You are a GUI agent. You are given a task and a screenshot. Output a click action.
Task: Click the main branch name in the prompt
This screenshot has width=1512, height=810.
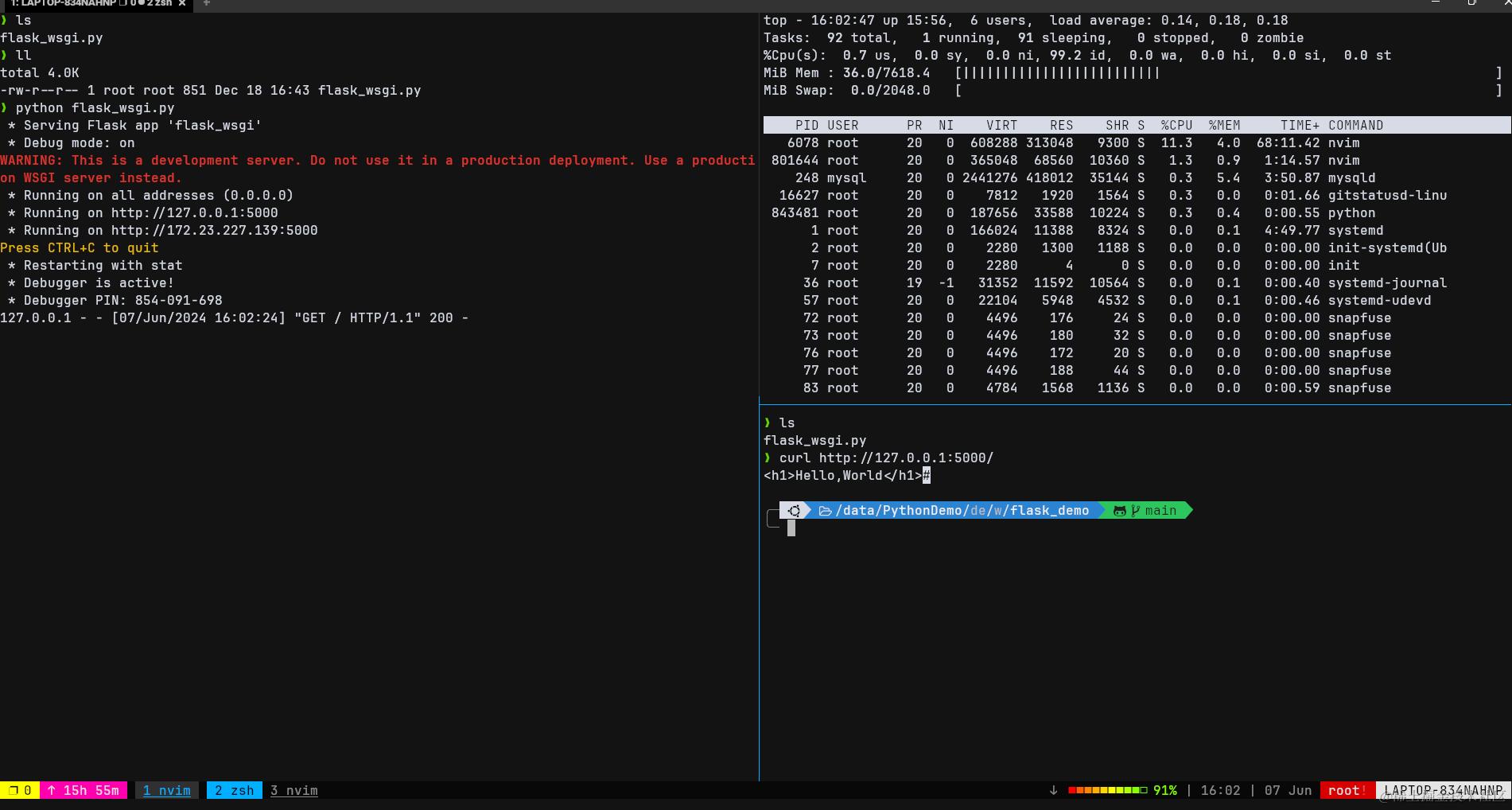1160,511
